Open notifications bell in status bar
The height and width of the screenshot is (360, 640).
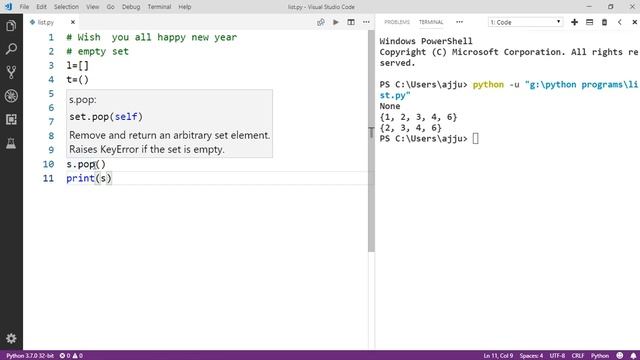(x=633, y=356)
